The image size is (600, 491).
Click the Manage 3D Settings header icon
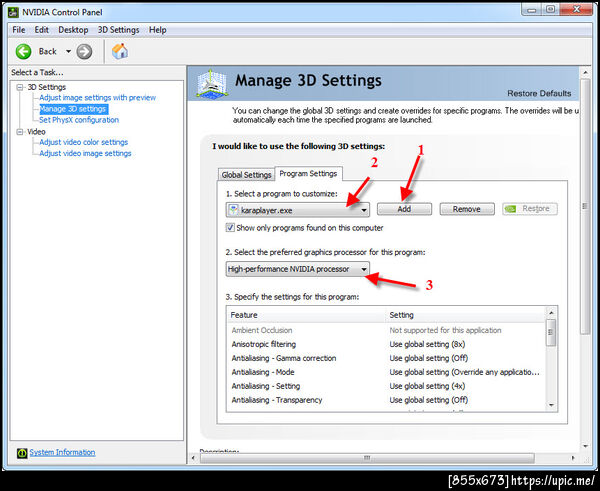click(212, 83)
